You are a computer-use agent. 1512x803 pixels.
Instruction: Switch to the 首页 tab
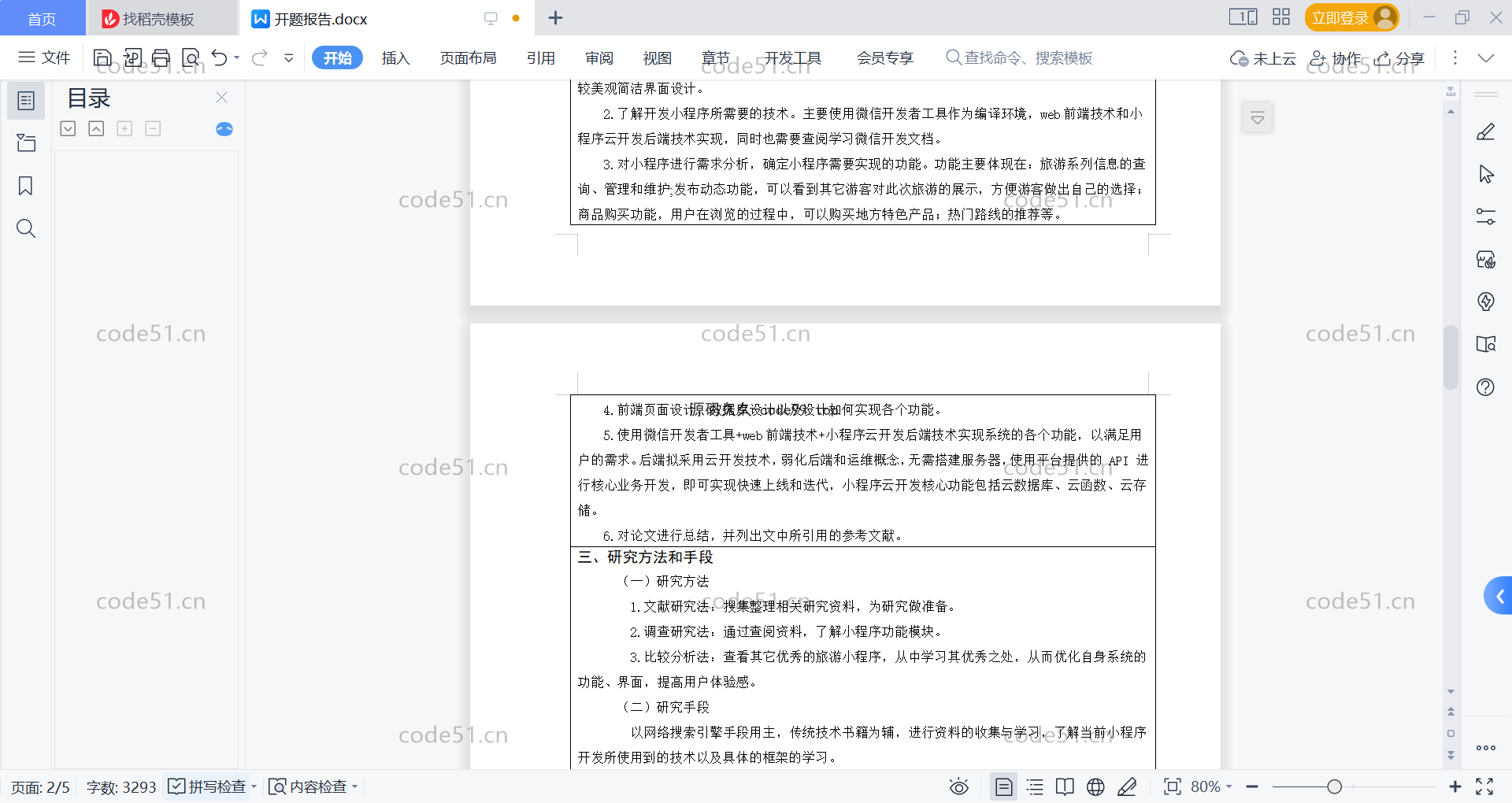coord(42,18)
